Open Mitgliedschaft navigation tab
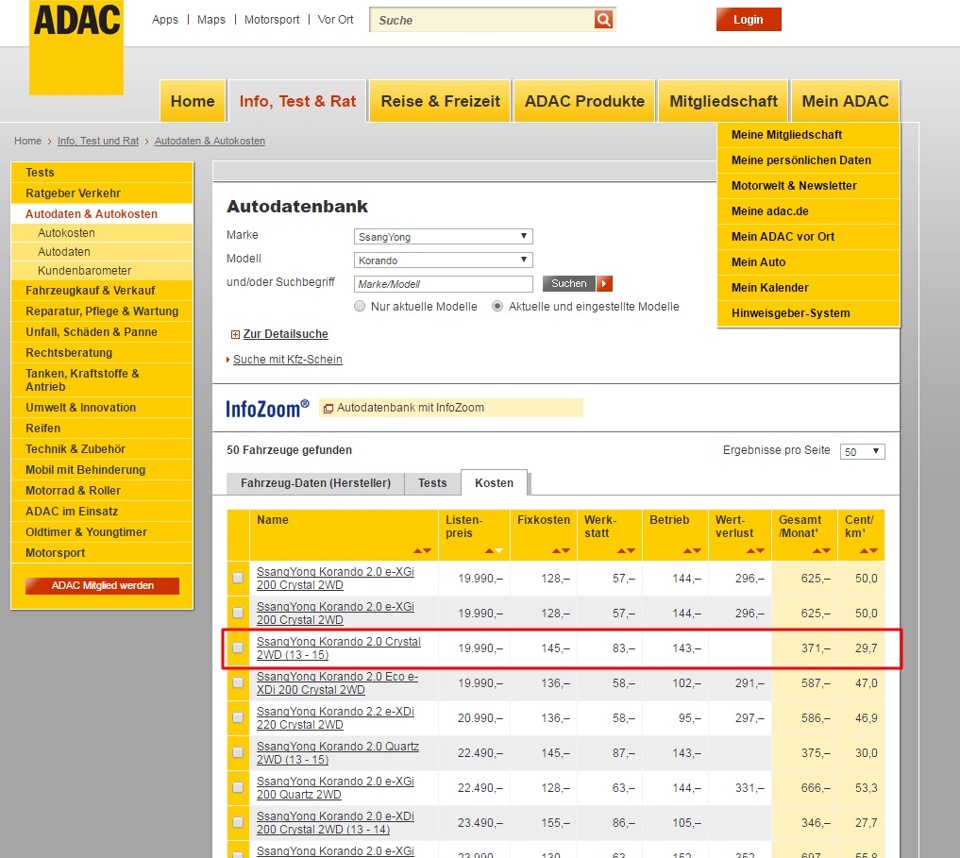 click(723, 101)
